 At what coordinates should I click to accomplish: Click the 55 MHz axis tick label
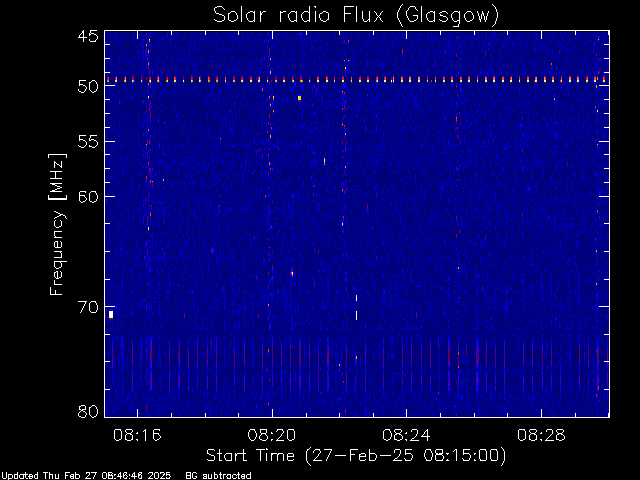[88, 142]
